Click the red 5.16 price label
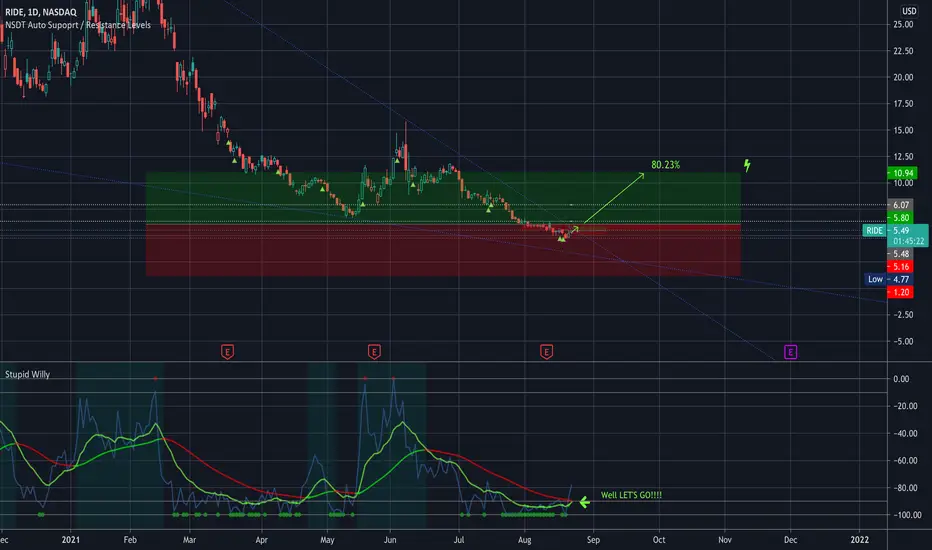The height and width of the screenshot is (550, 932). click(x=900, y=266)
